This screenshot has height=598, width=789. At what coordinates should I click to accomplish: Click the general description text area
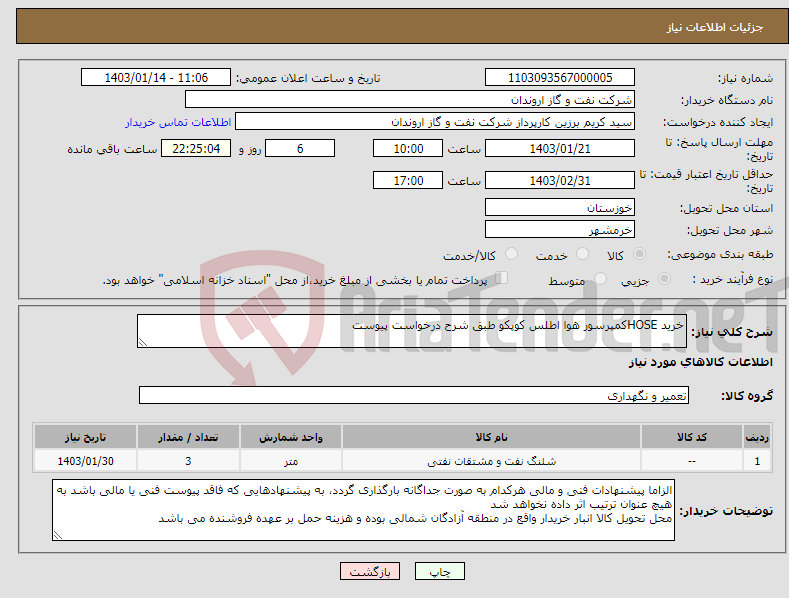(x=412, y=331)
